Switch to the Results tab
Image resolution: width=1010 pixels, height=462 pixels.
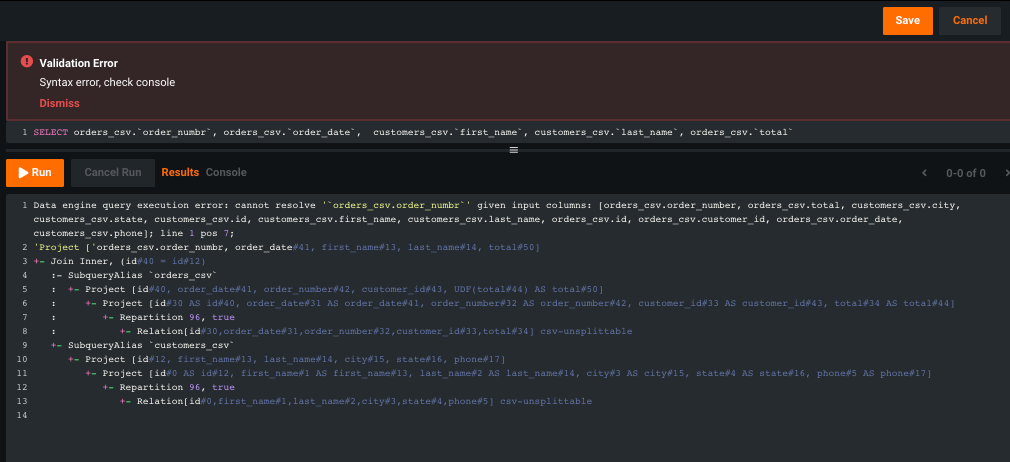tap(180, 172)
